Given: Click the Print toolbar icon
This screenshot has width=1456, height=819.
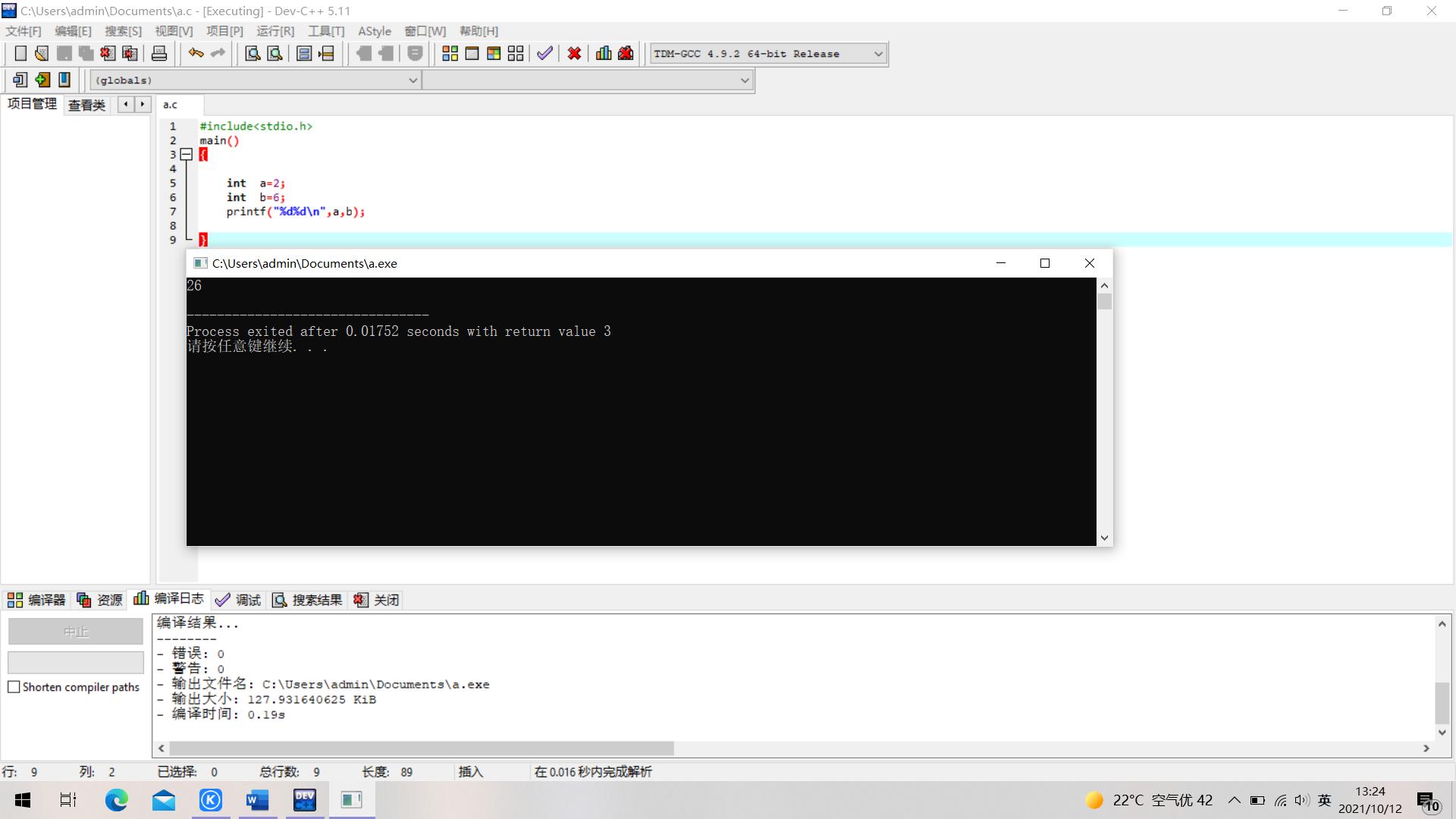Looking at the screenshot, I should [x=159, y=54].
